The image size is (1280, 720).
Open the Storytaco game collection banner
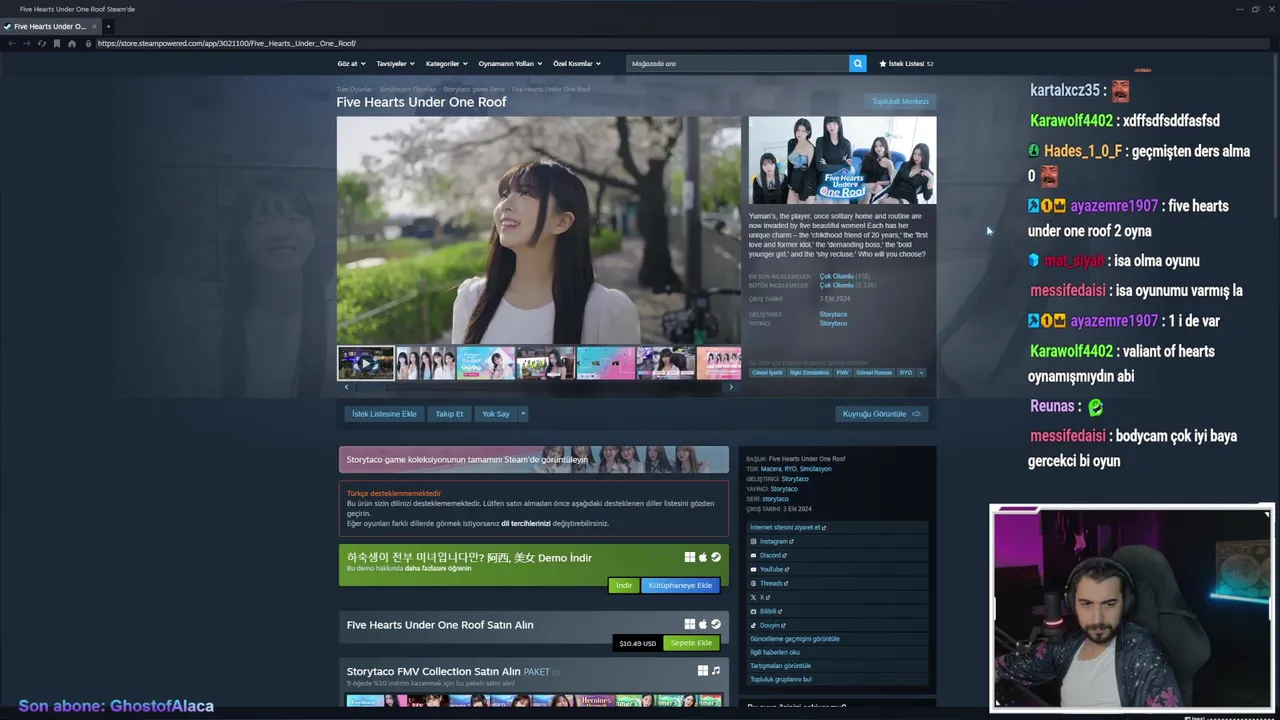[x=534, y=459]
